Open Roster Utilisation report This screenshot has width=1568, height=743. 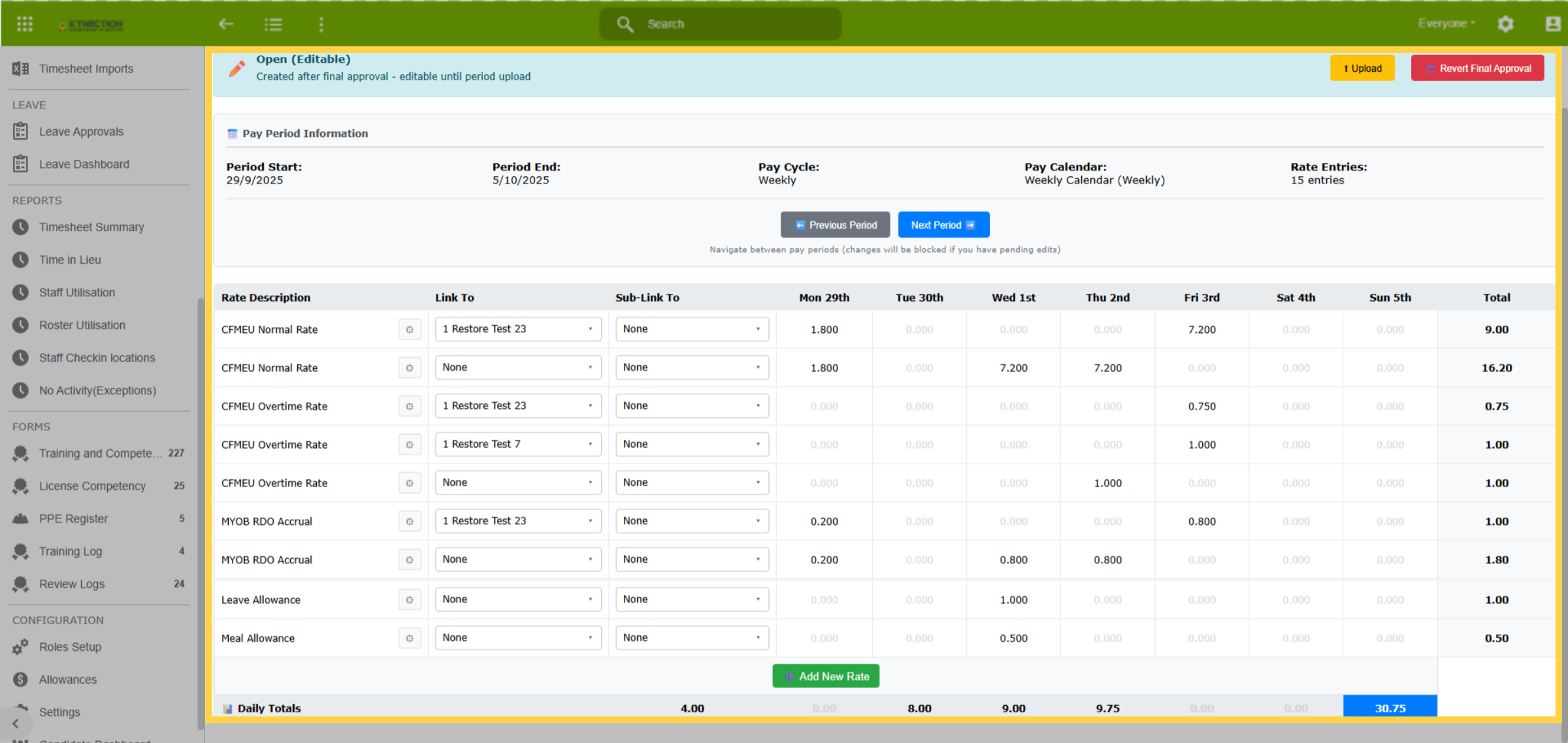82,325
